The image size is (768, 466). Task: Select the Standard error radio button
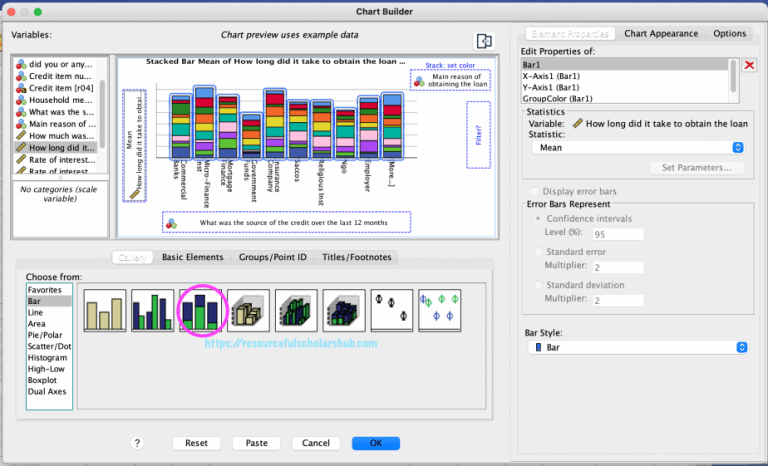pos(540,251)
